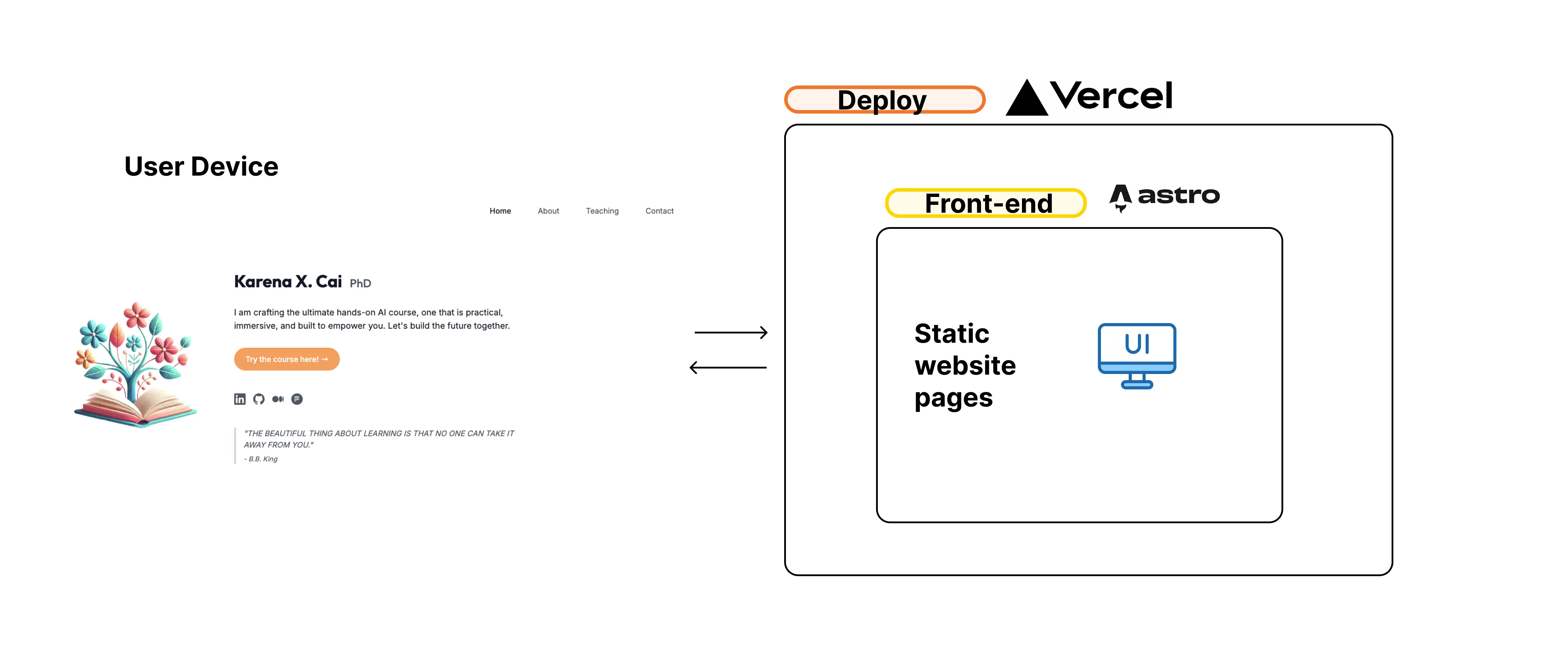Click the fourth social media icon on profile
This screenshot has width=1568, height=655.
pyautogui.click(x=297, y=399)
